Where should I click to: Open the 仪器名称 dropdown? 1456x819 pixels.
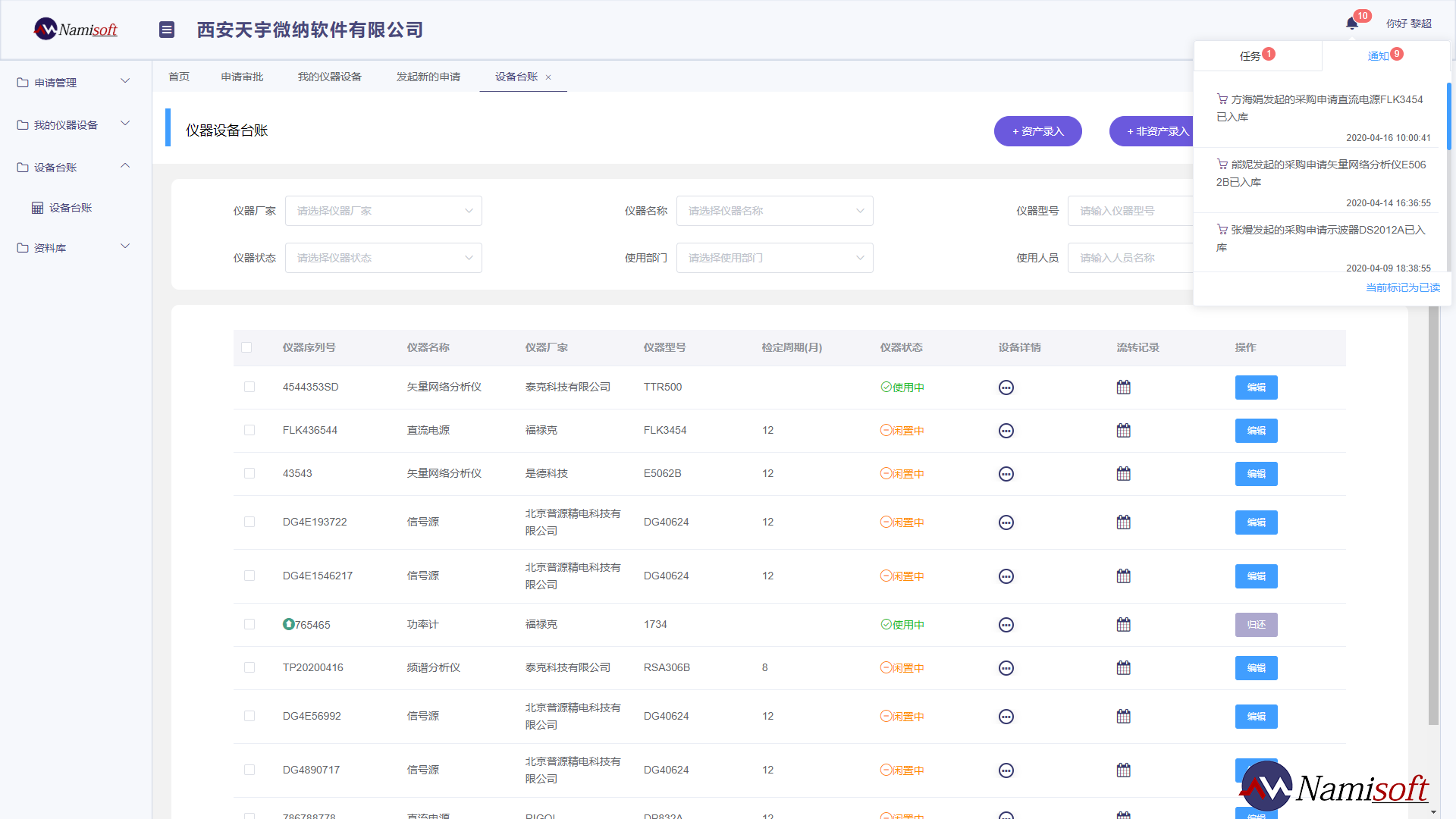[775, 211]
